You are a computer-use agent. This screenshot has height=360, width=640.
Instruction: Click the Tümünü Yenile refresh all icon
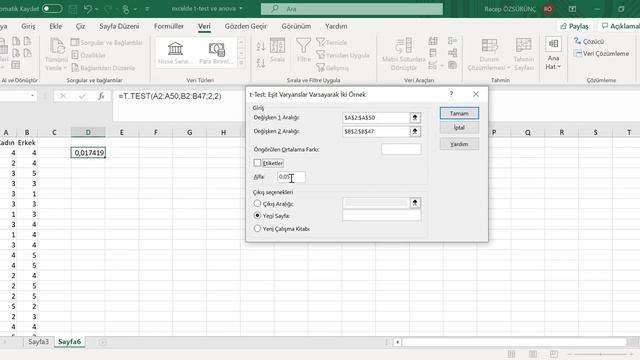point(57,46)
